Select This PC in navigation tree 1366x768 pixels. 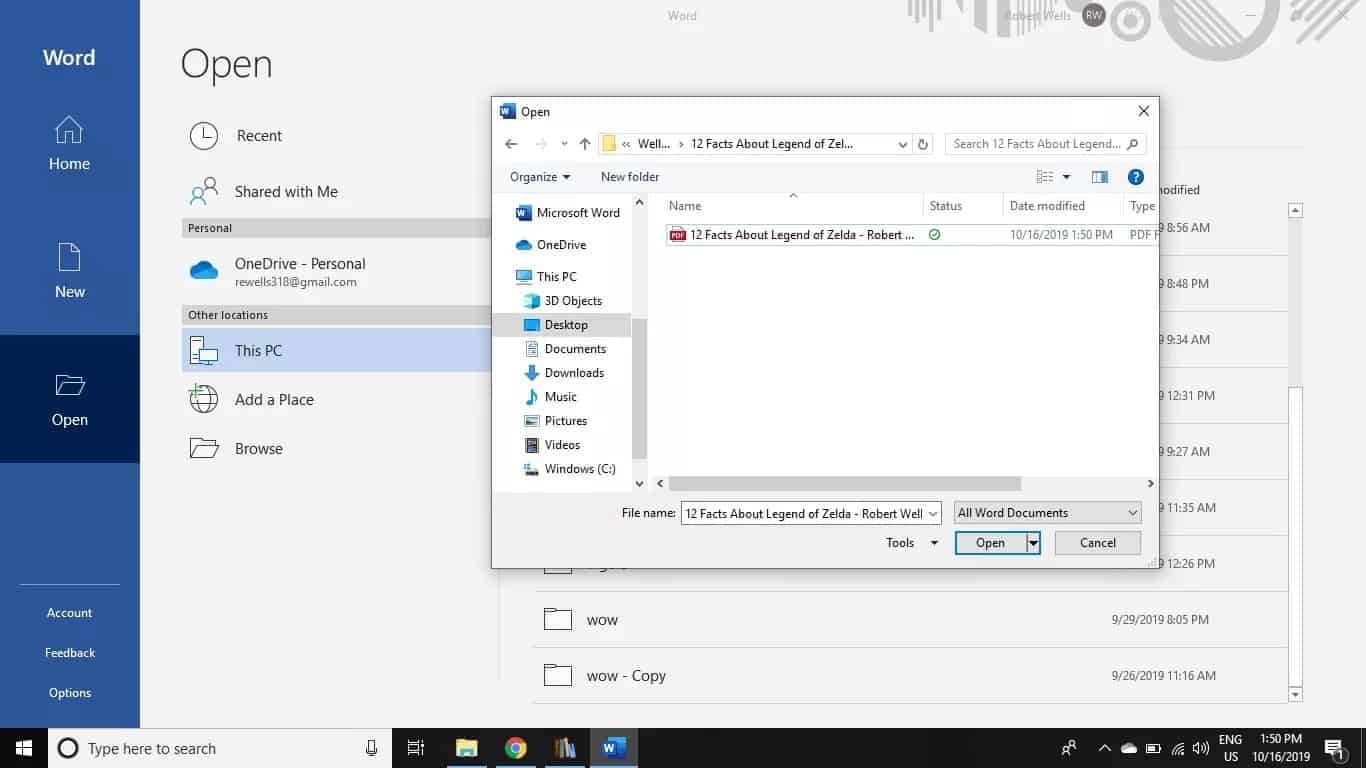546,277
